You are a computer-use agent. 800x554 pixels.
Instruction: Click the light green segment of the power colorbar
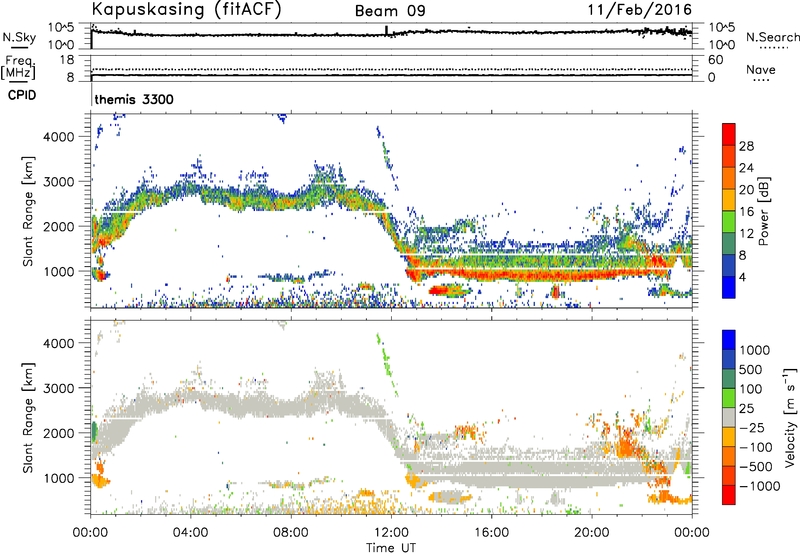point(729,222)
